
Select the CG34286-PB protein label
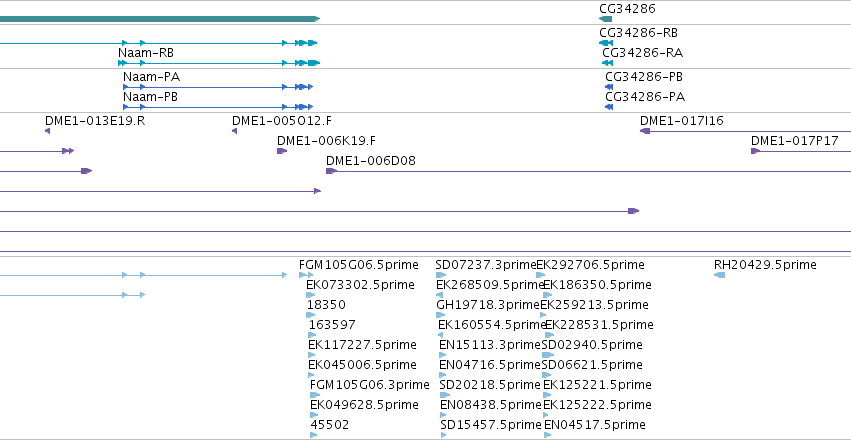tap(645, 76)
